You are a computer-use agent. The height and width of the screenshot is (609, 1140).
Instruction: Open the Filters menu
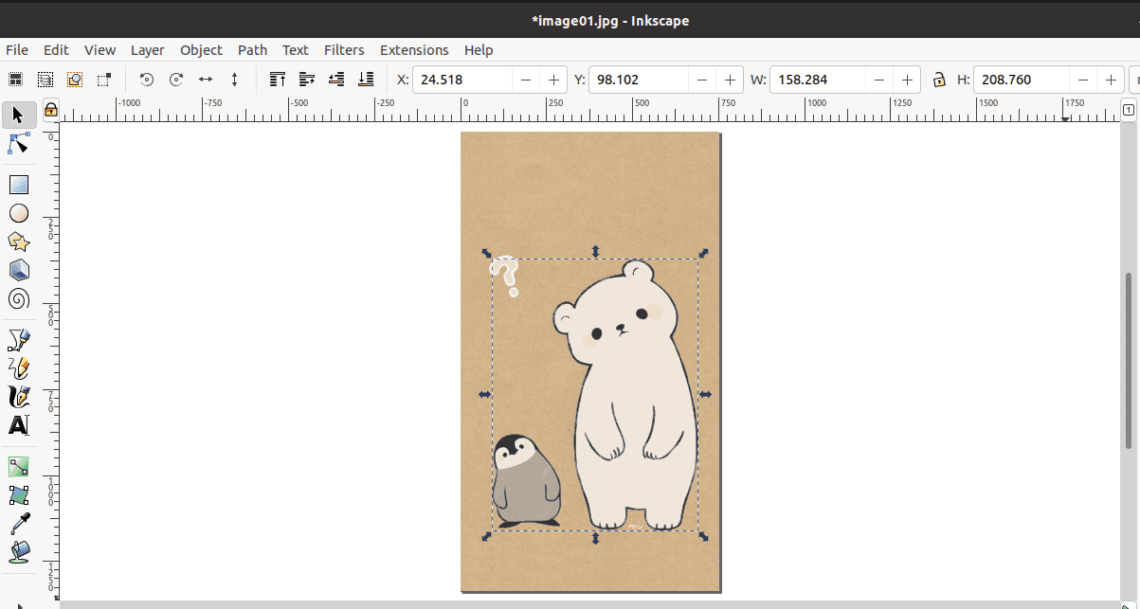pyautogui.click(x=344, y=50)
